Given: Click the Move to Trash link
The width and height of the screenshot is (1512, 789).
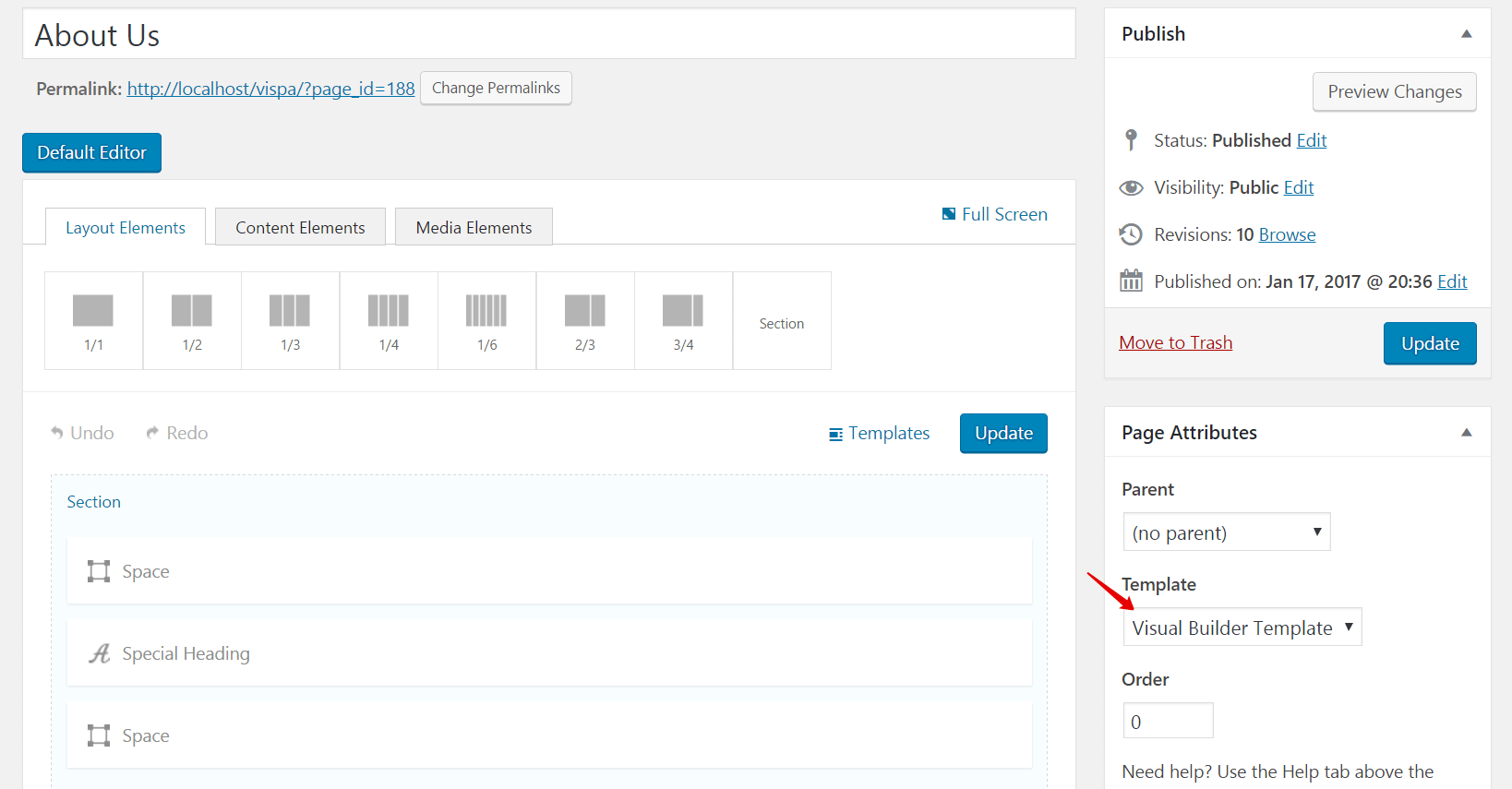Looking at the screenshot, I should click(x=1175, y=342).
